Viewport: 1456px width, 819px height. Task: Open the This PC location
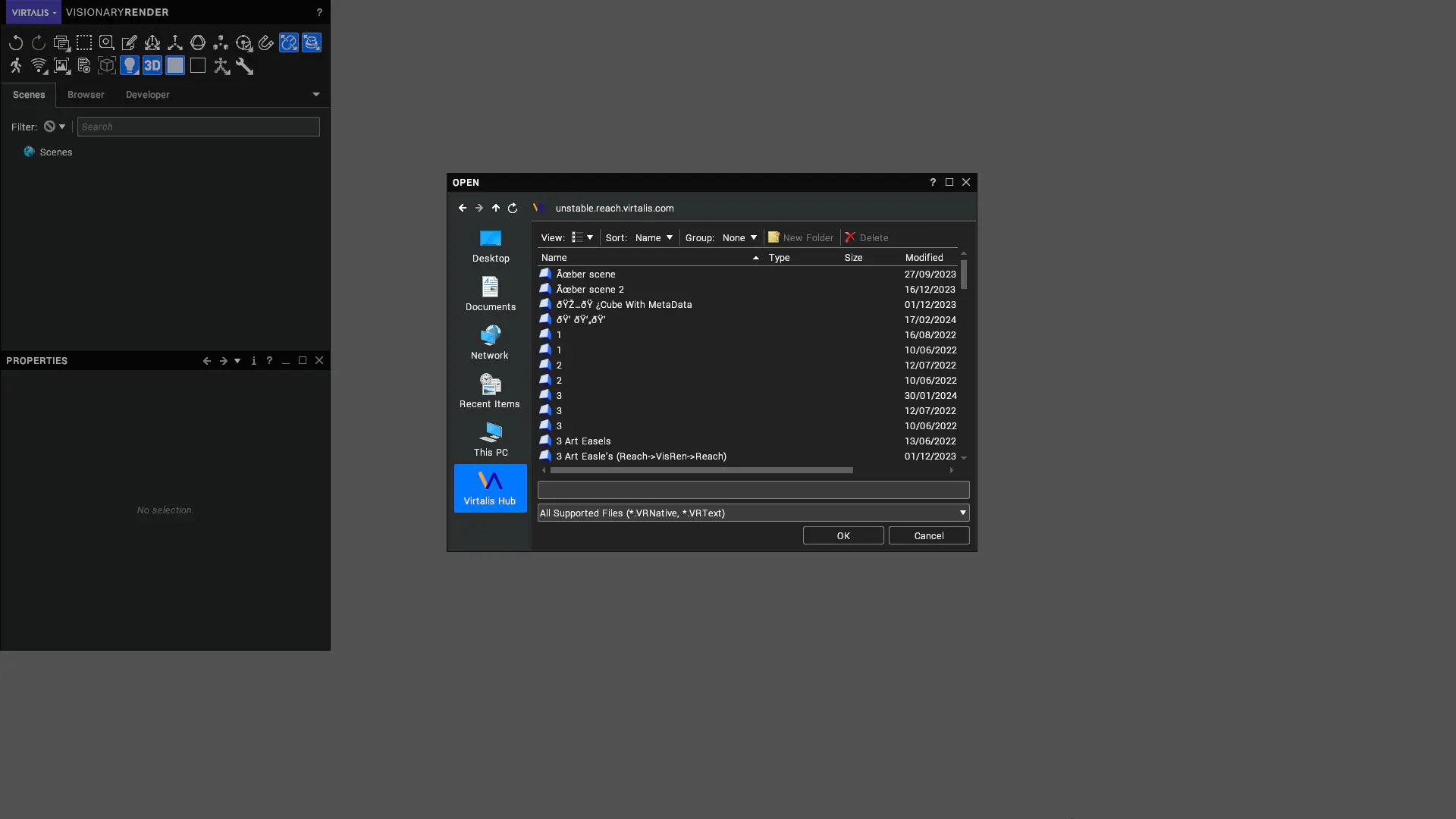coord(491,440)
